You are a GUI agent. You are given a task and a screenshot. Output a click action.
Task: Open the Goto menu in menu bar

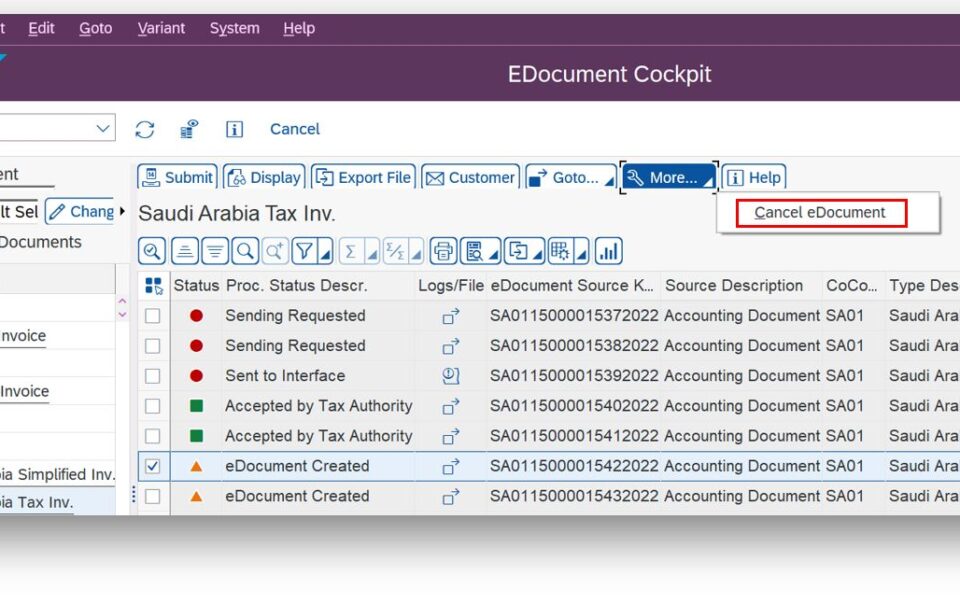point(96,28)
